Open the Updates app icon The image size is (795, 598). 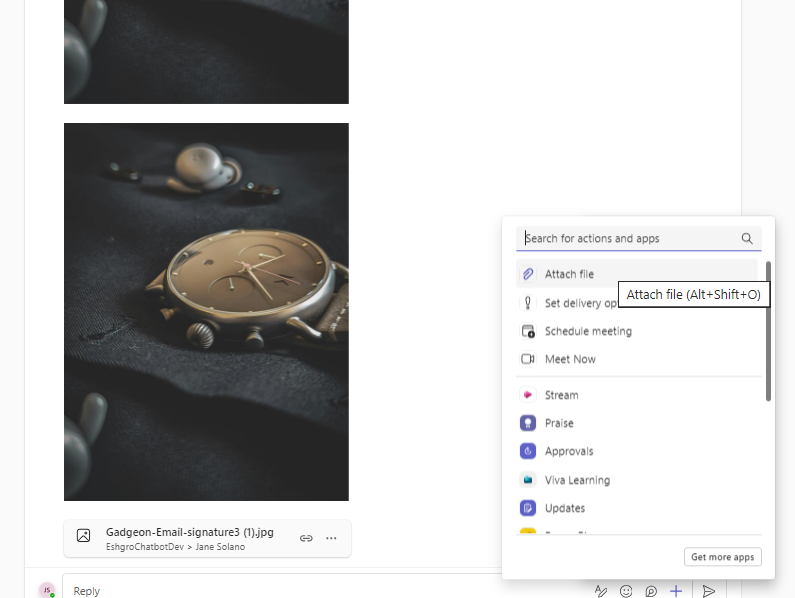(x=528, y=508)
